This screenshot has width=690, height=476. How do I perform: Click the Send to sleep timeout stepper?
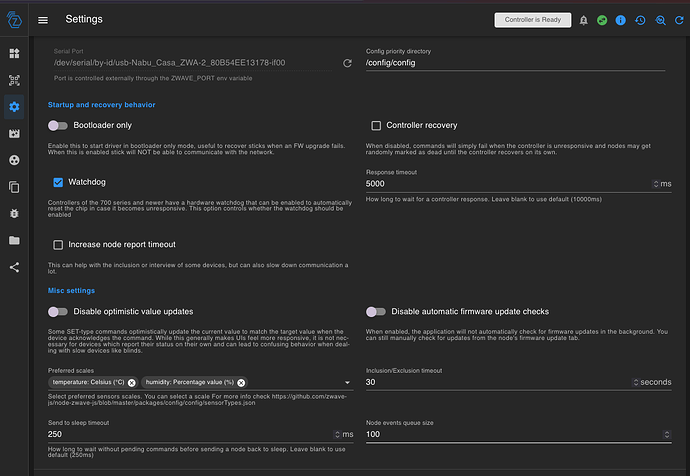pyautogui.click(x=337, y=435)
